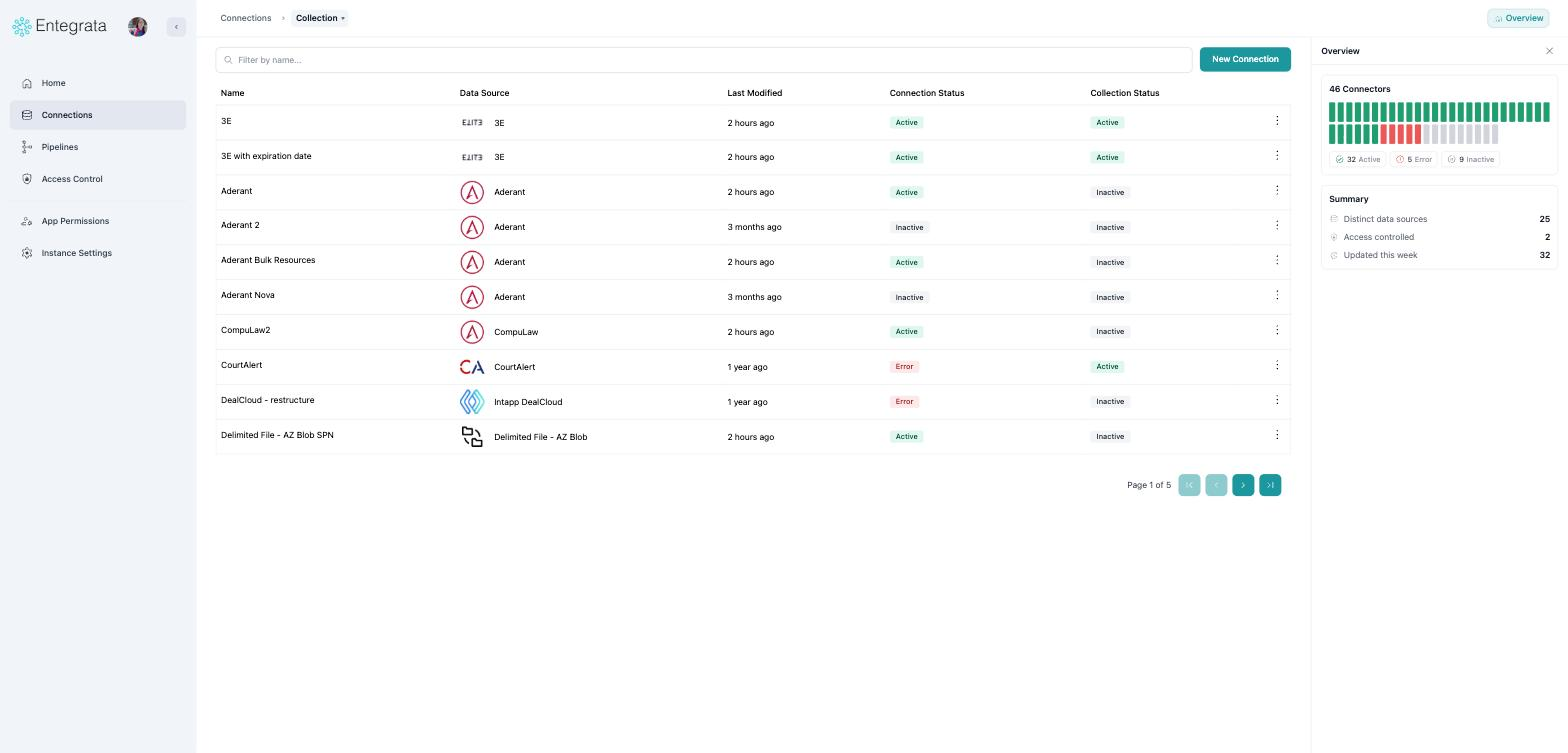
Task: Click the Page 1 of 5 indicator
Action: (x=1149, y=485)
